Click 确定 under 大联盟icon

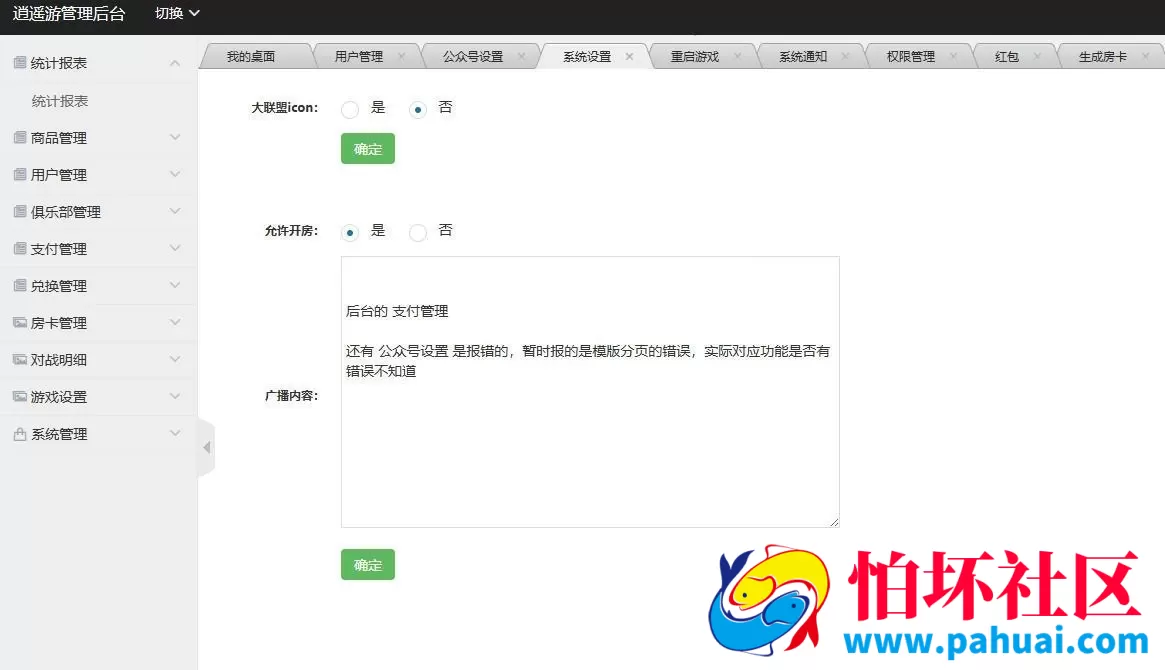click(368, 149)
